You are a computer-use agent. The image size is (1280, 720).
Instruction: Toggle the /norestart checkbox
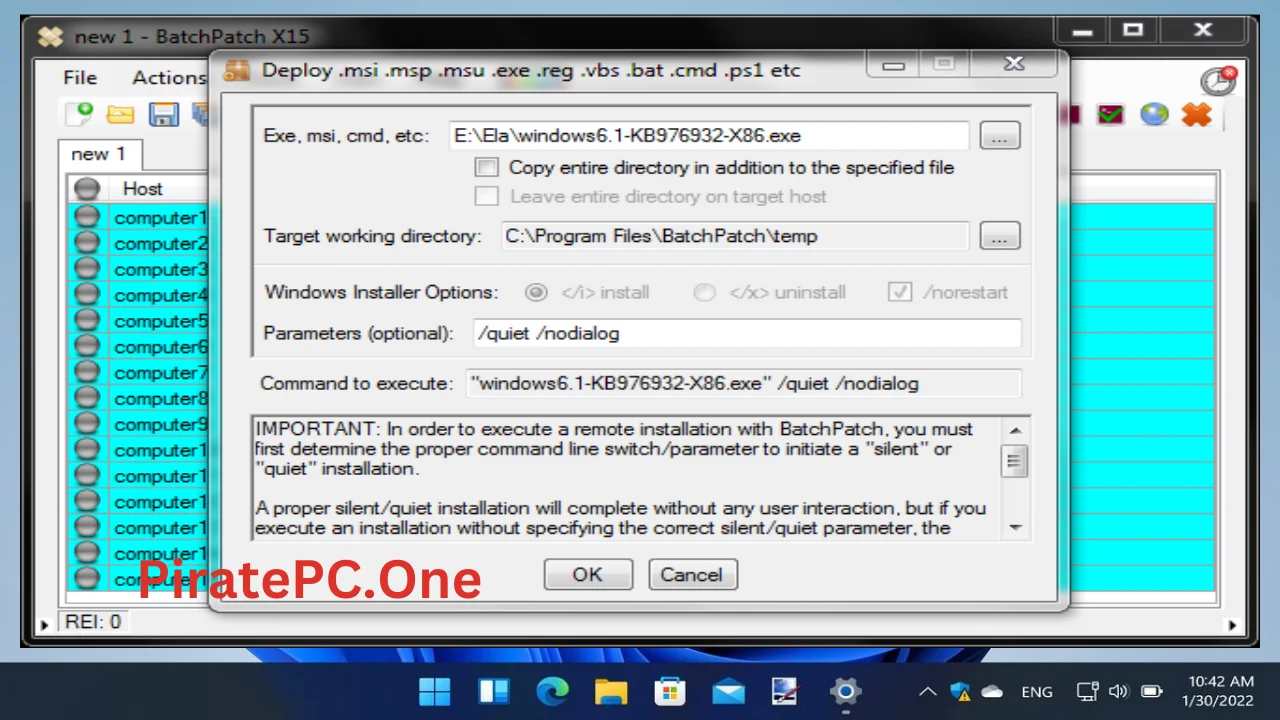[900, 292]
